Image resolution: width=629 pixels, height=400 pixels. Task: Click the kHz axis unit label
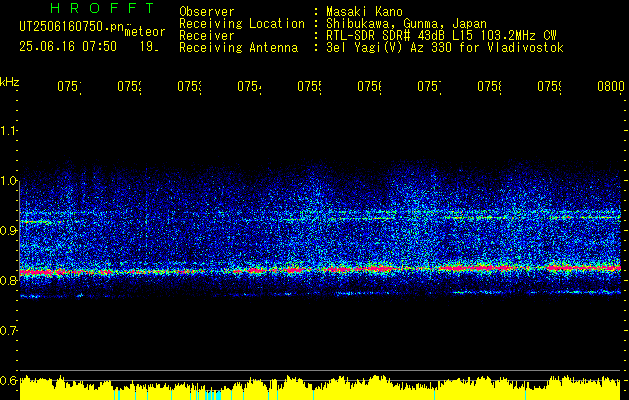click(9, 82)
